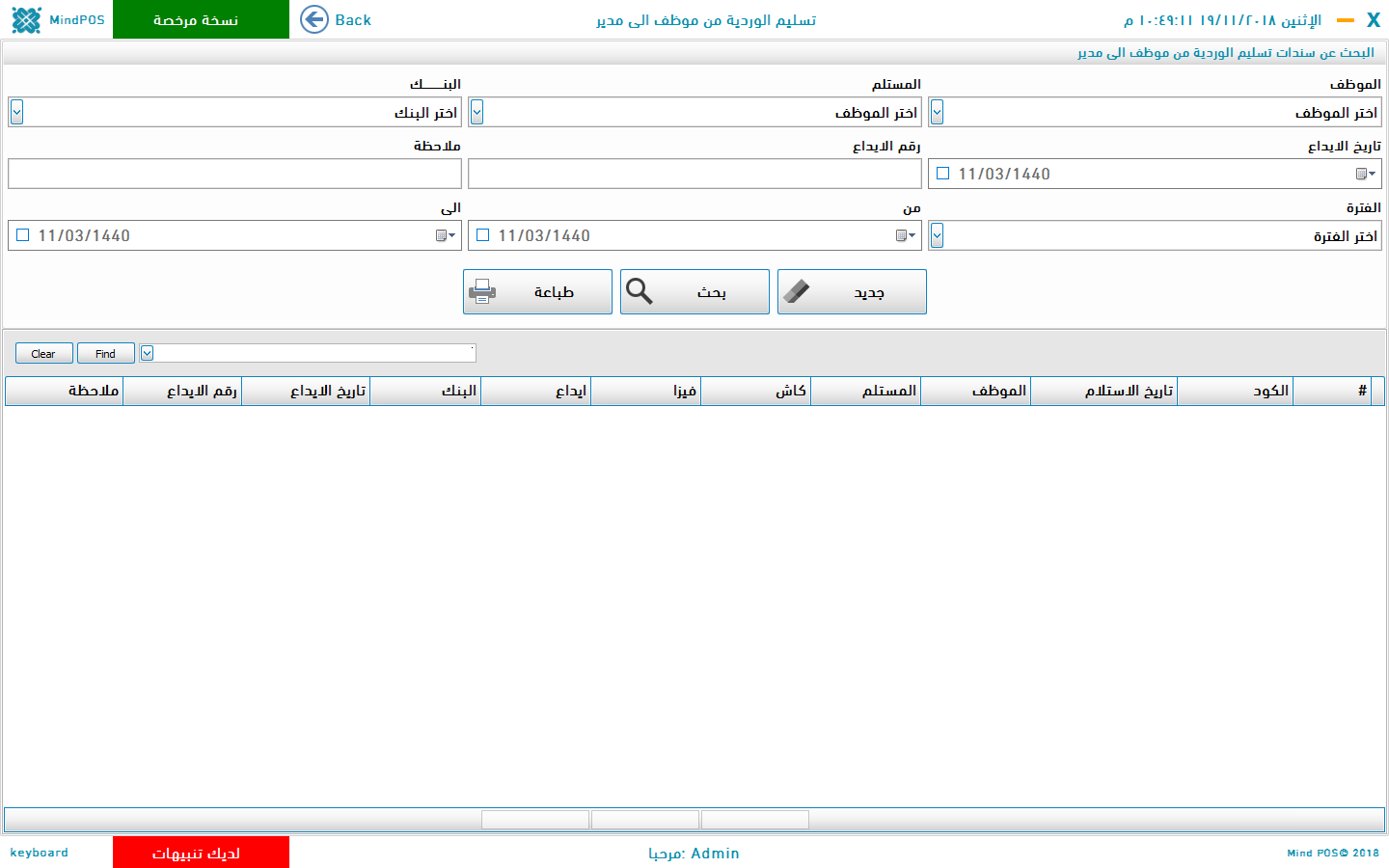The width and height of the screenshot is (1389, 868).
Task: Enable the تاريخ الايداع date checkbox
Action: 943,174
